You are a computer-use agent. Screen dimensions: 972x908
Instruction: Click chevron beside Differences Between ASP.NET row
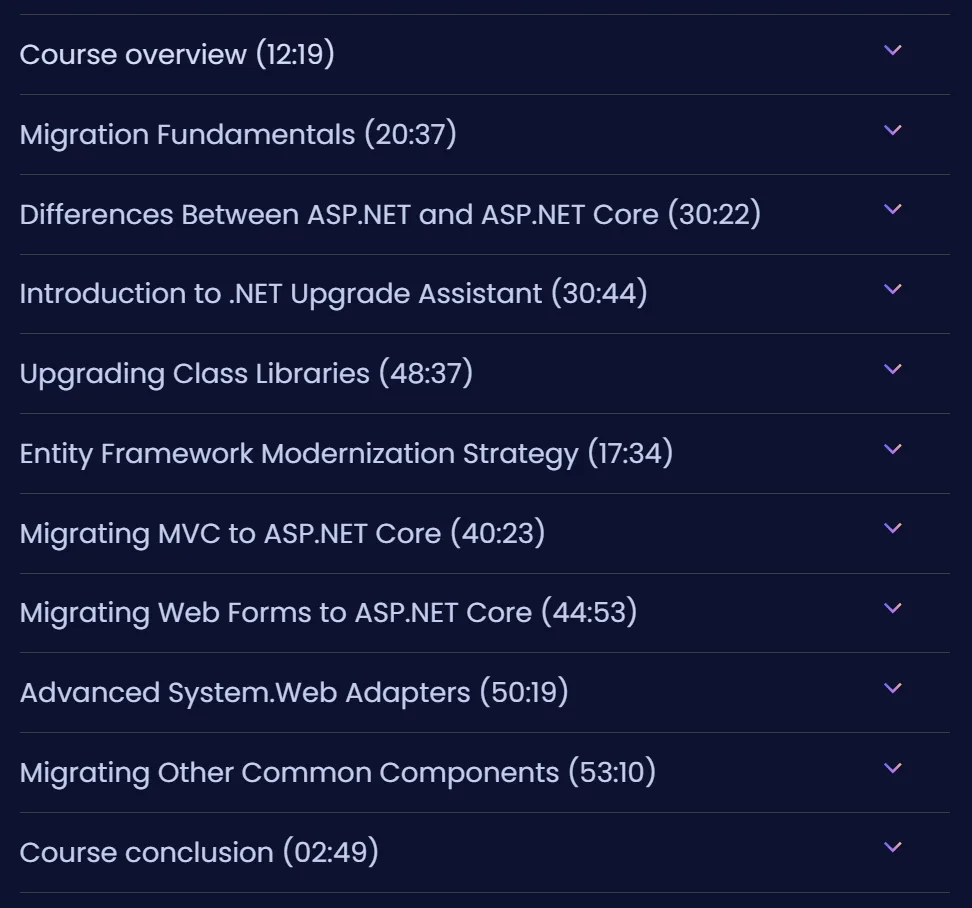(892, 209)
